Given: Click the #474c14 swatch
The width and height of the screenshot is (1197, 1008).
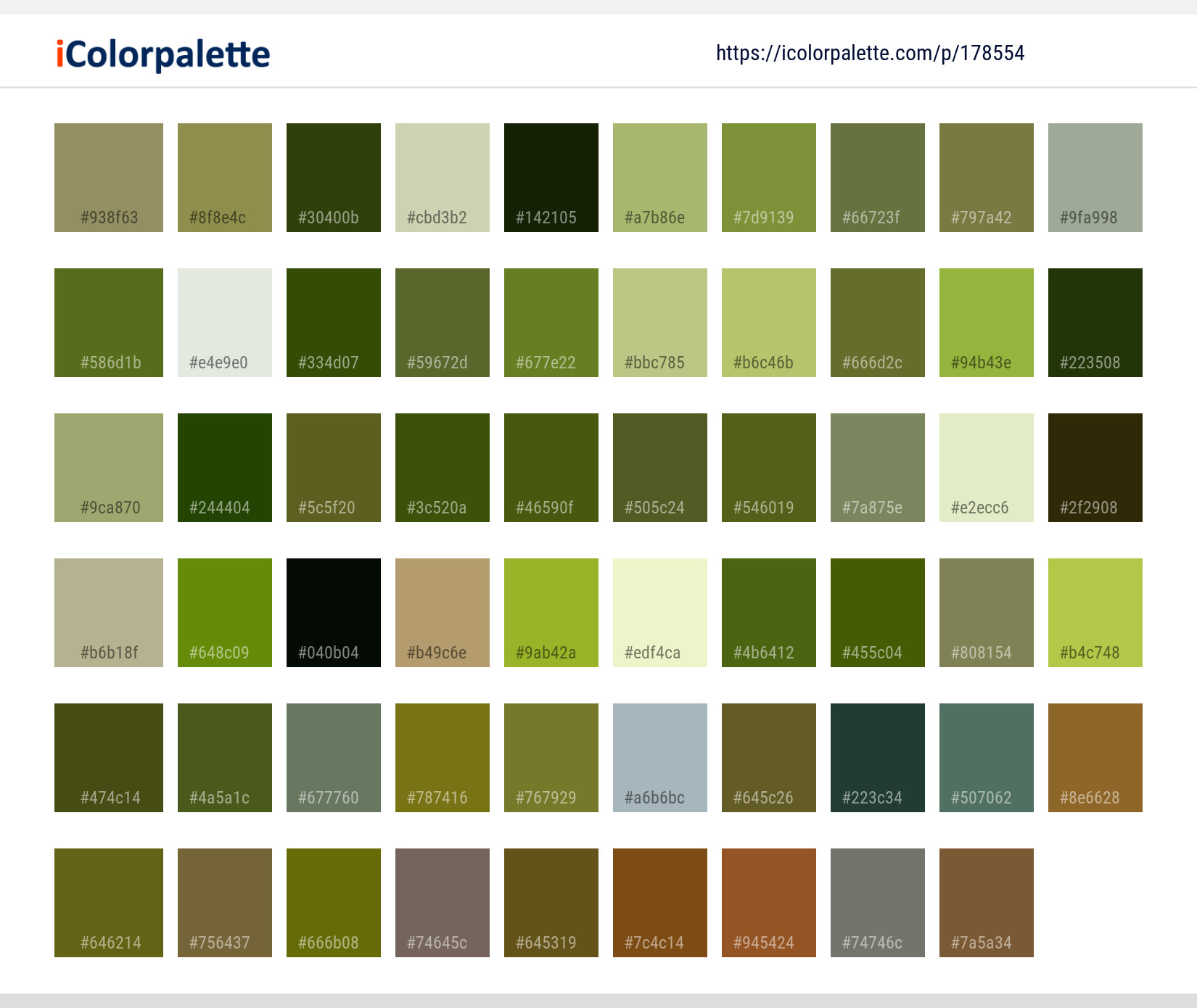Looking at the screenshot, I should click(x=109, y=758).
